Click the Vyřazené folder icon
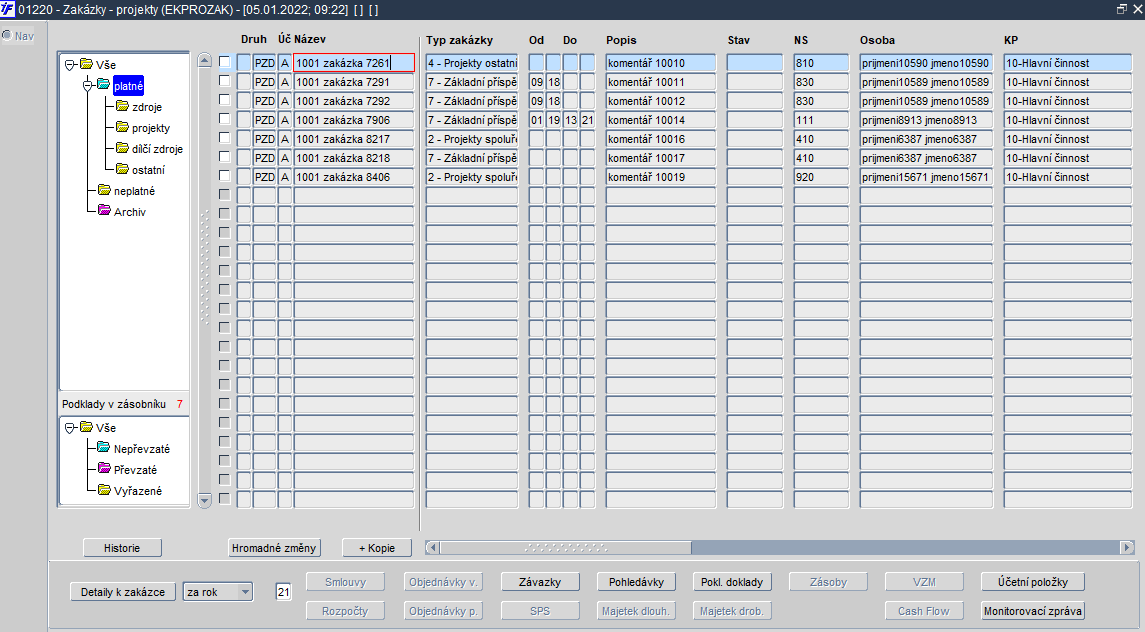 pyautogui.click(x=104, y=490)
